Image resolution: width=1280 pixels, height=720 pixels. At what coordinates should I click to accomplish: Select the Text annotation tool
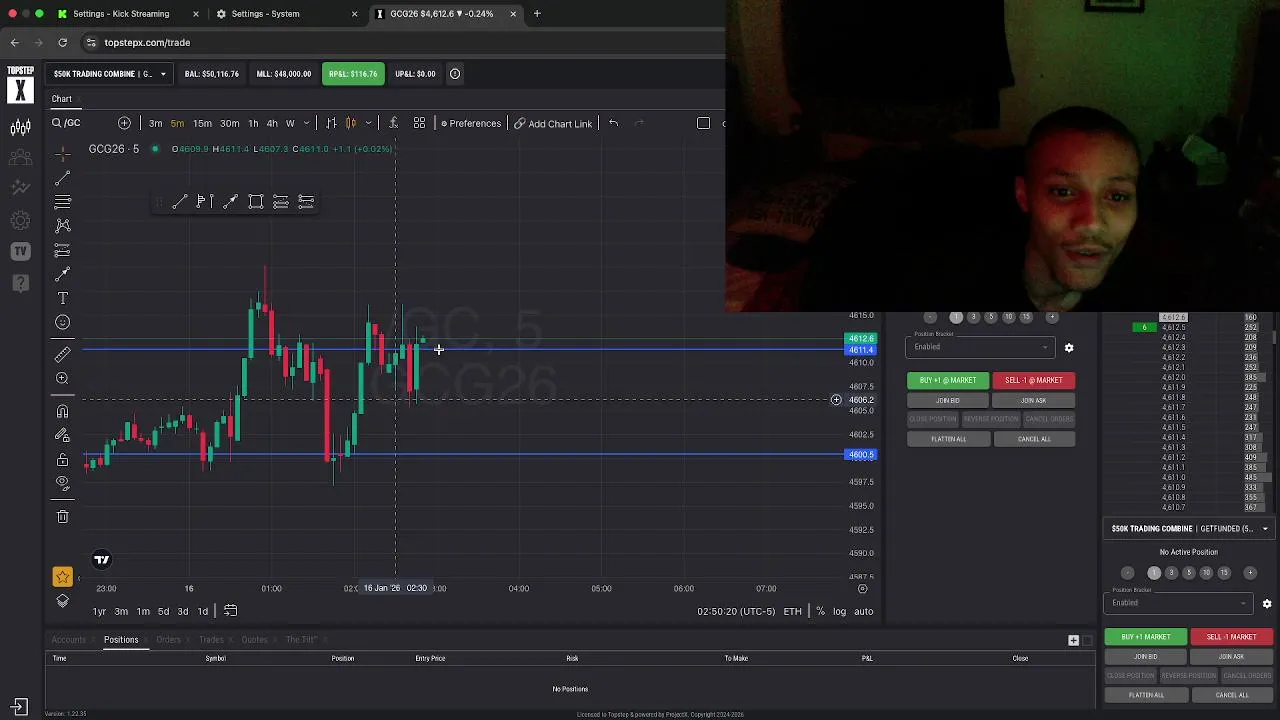[x=62, y=298]
